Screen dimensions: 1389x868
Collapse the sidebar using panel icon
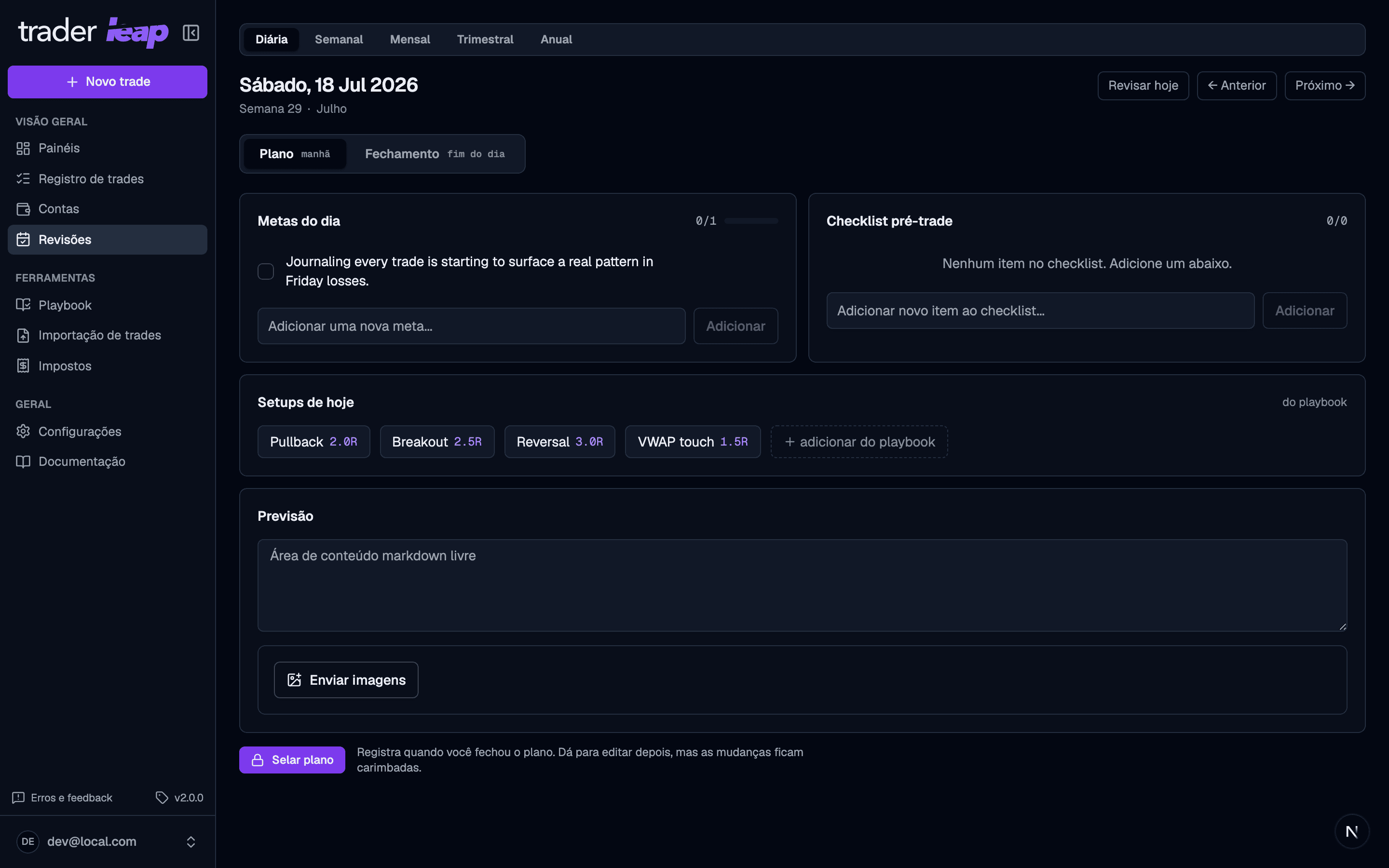click(191, 33)
